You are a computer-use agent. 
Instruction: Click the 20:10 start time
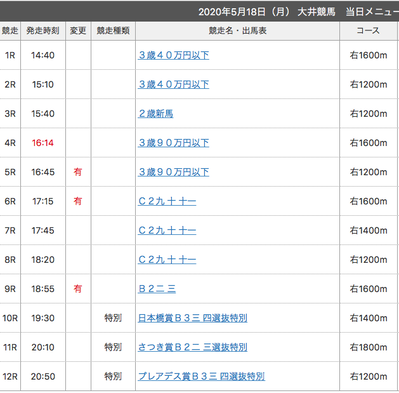(x=43, y=347)
